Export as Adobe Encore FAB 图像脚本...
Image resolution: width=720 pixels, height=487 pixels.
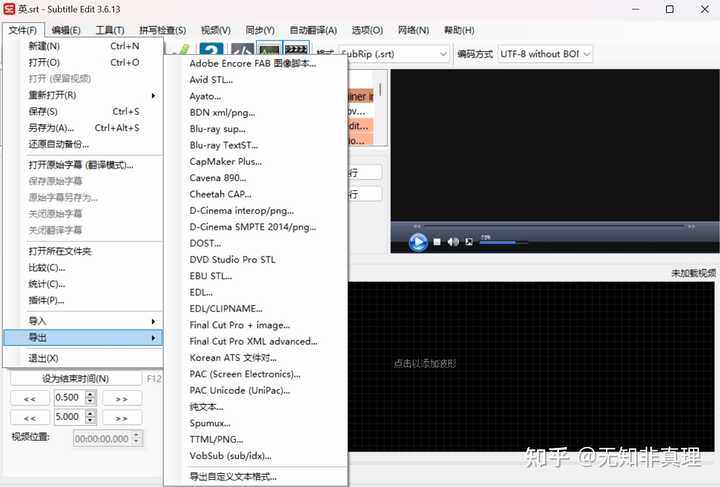pos(256,63)
